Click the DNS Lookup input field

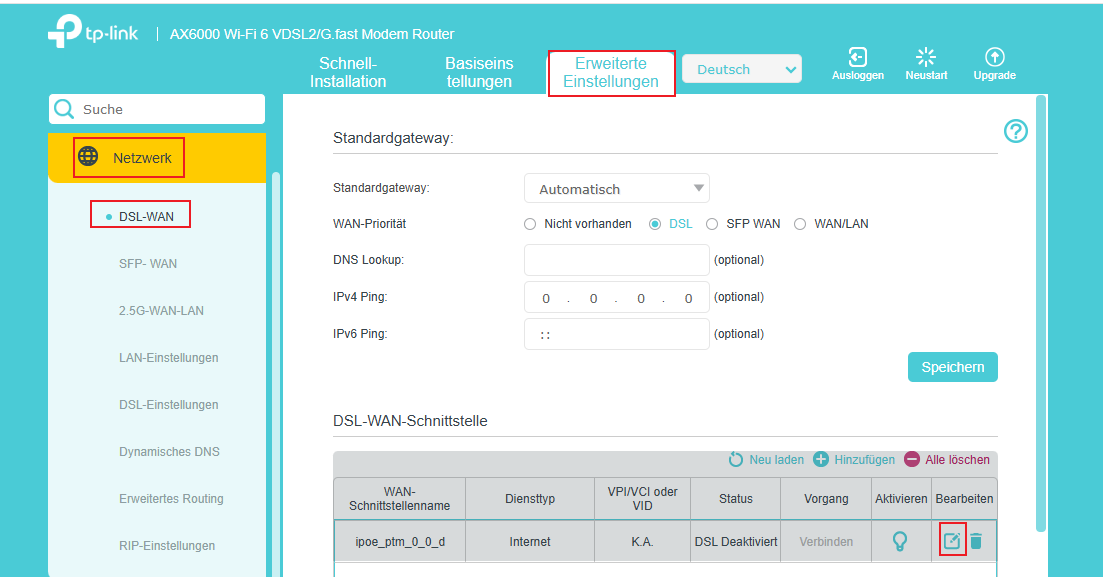coord(617,260)
